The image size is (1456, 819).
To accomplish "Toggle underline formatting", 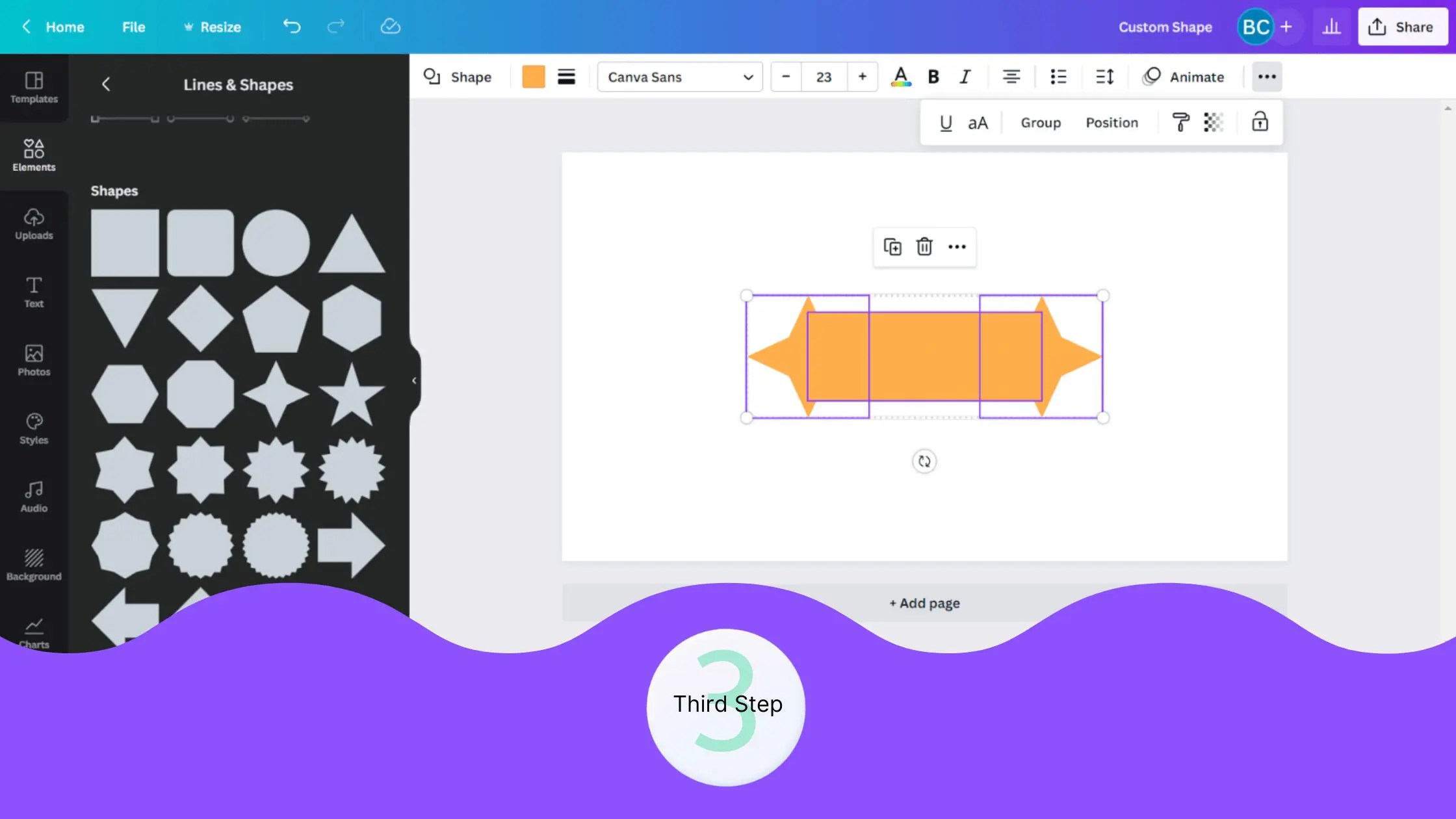I will (946, 122).
